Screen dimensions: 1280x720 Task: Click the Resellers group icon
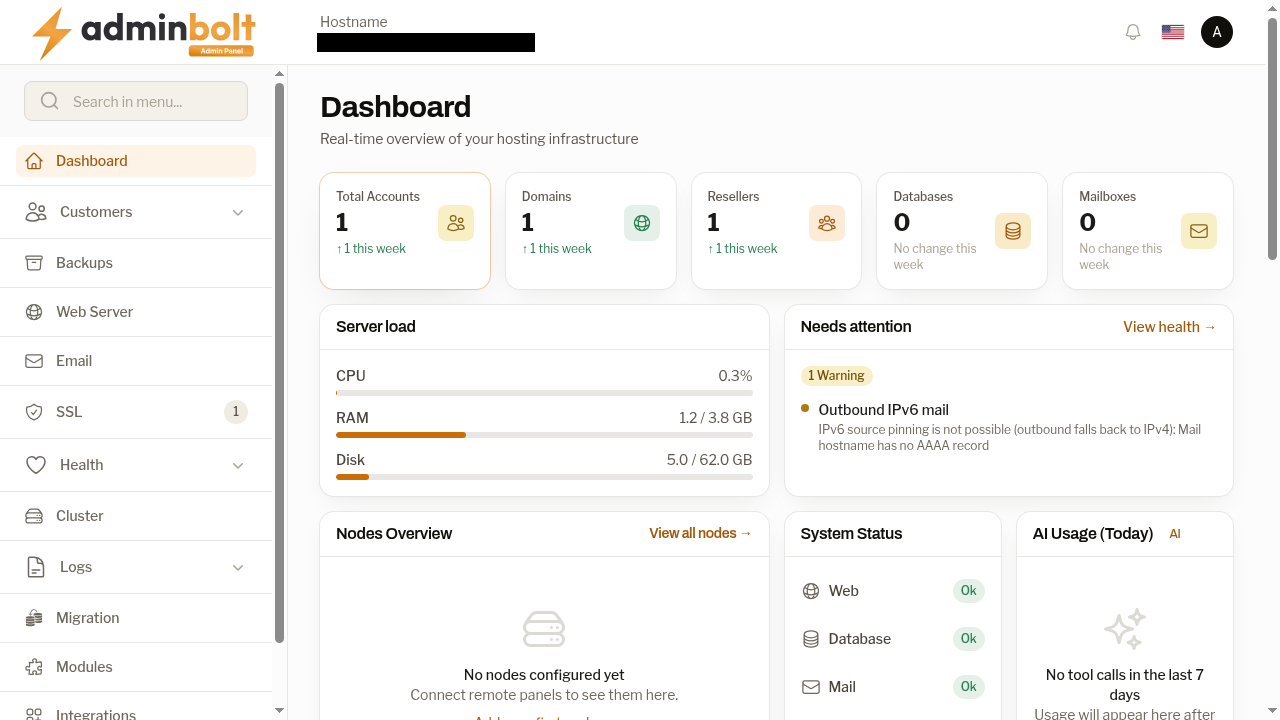827,223
